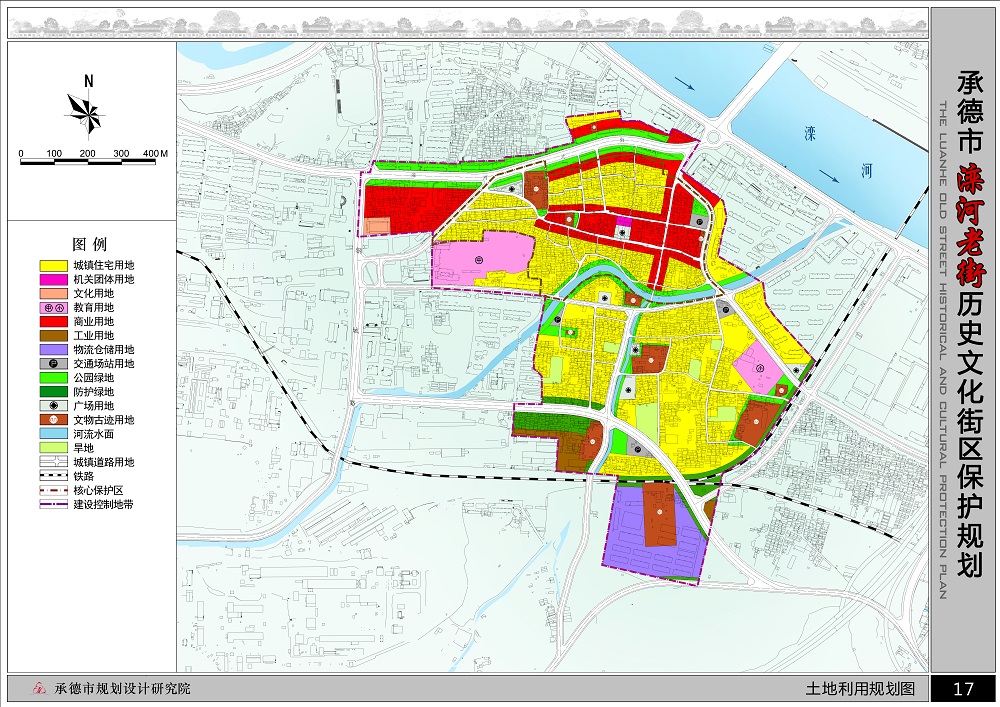Click the plaza symbol swatch for 广场用地
The image size is (1000, 707).
click(54, 405)
